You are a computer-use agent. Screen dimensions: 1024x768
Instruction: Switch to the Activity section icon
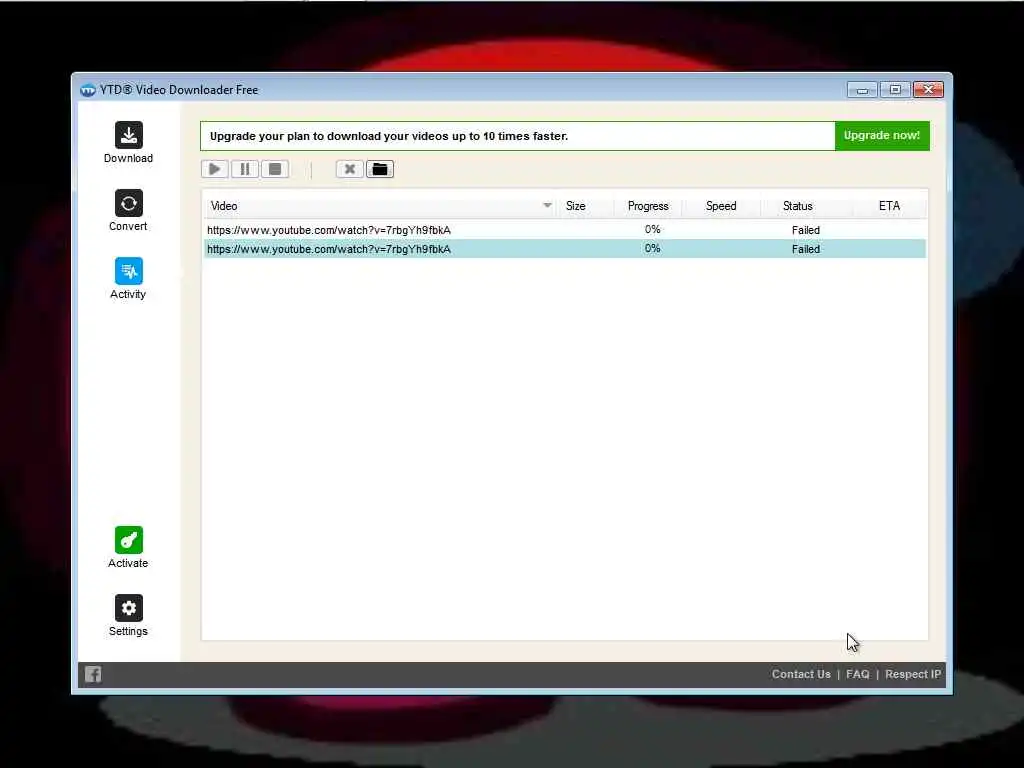tap(129, 271)
